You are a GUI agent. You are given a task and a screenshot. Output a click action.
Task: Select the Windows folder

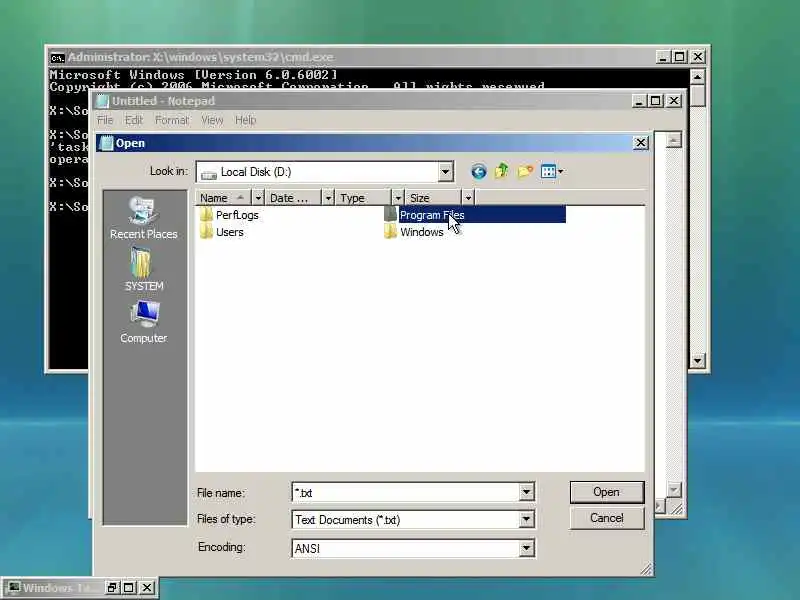pyautogui.click(x=414, y=232)
